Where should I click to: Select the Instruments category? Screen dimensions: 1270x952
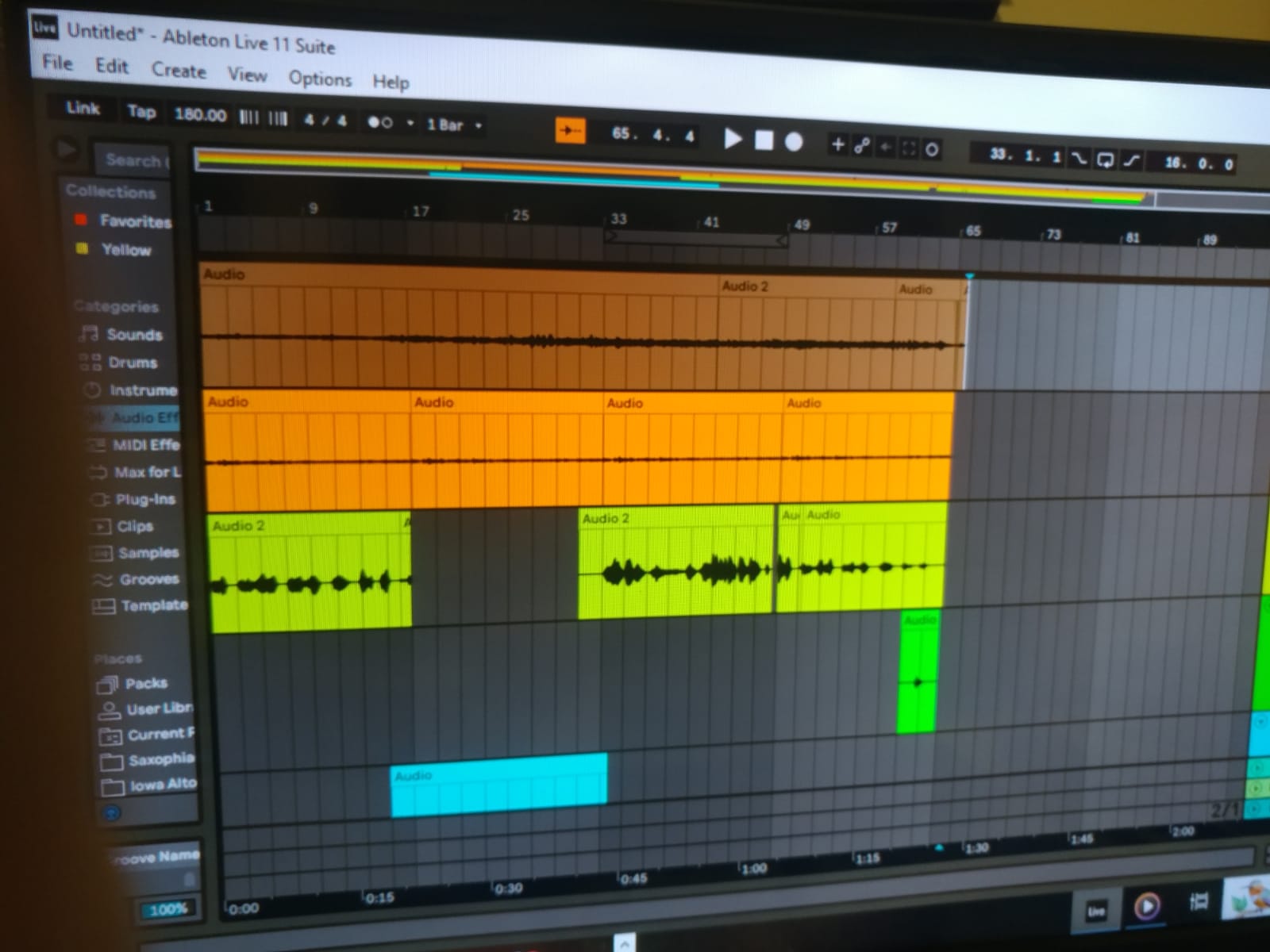tap(143, 390)
